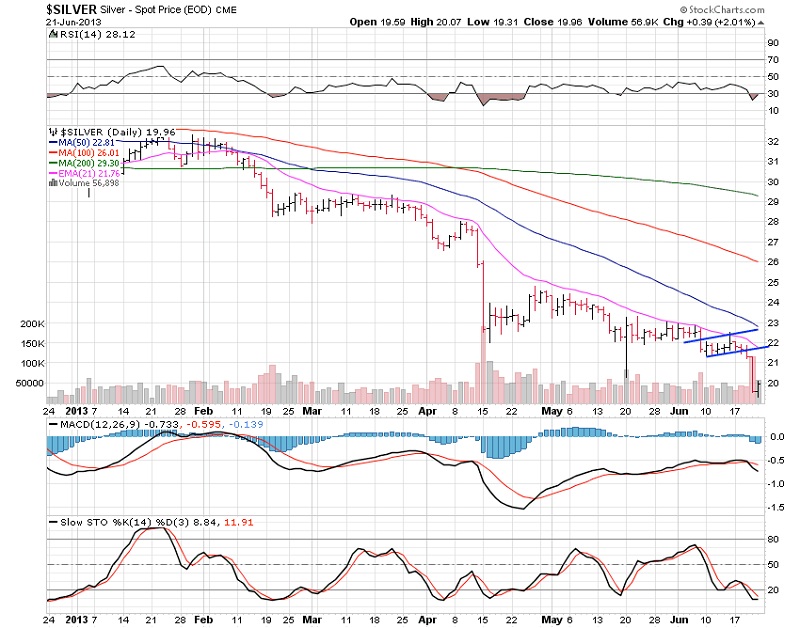The height and width of the screenshot is (628, 800).
Task: Click the Volume 56,898 legend text
Action: point(89,183)
